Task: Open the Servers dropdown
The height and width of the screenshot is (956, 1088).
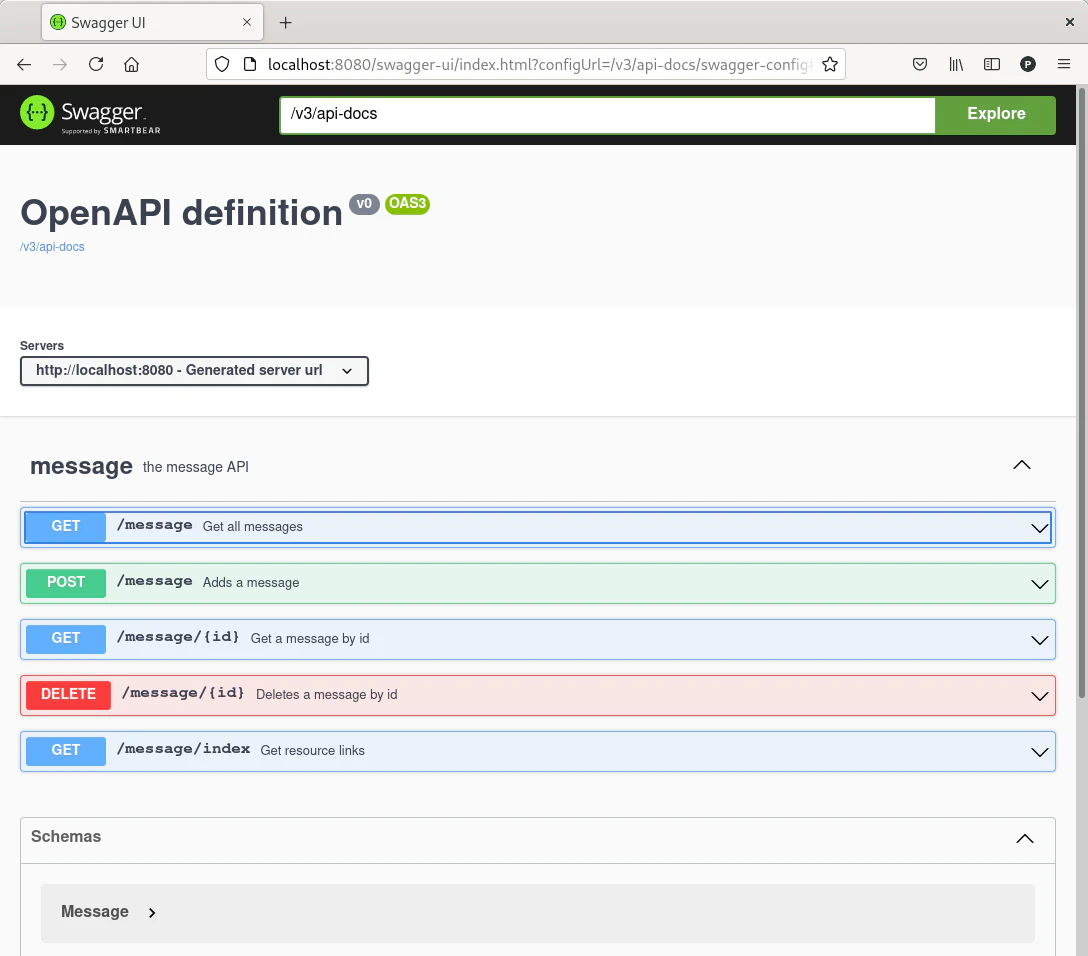Action: click(194, 371)
